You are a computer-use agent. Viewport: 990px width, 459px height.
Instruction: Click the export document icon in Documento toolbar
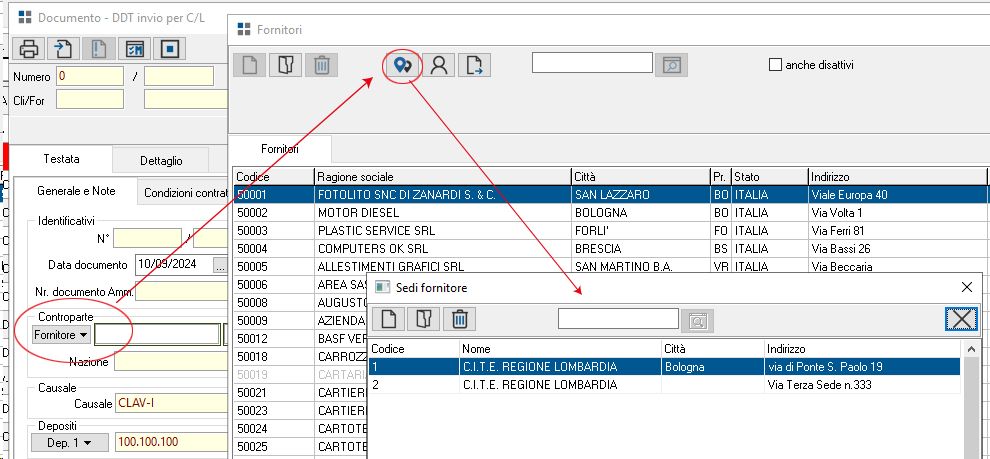click(x=64, y=48)
